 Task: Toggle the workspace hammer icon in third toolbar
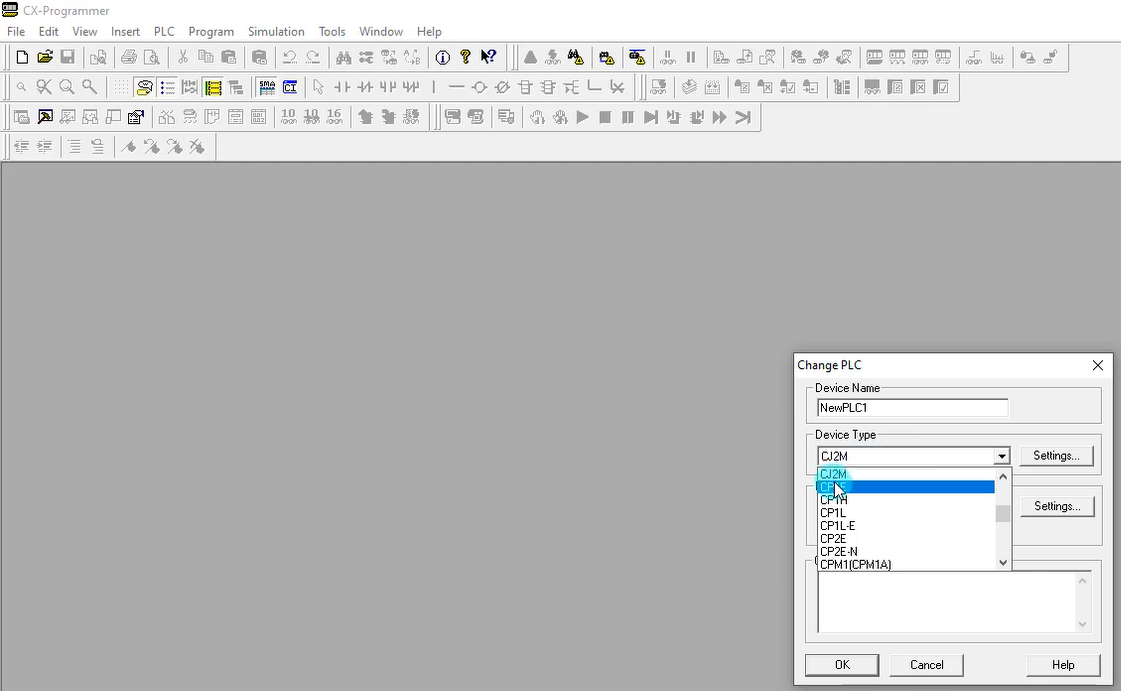tap(45, 116)
